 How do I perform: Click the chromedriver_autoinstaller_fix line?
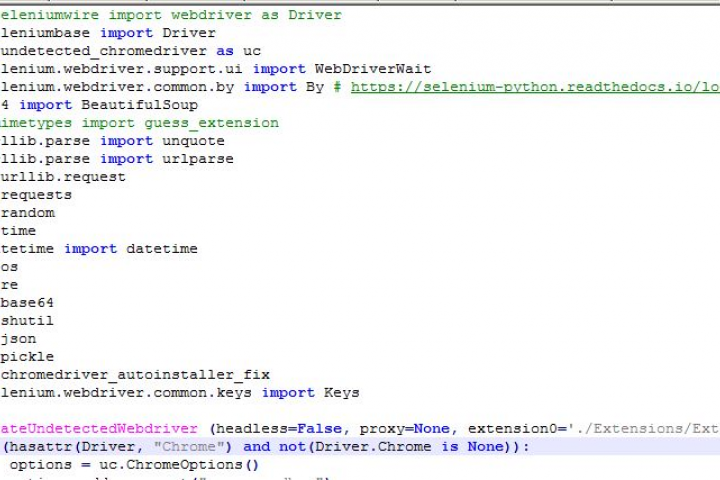coord(135,375)
